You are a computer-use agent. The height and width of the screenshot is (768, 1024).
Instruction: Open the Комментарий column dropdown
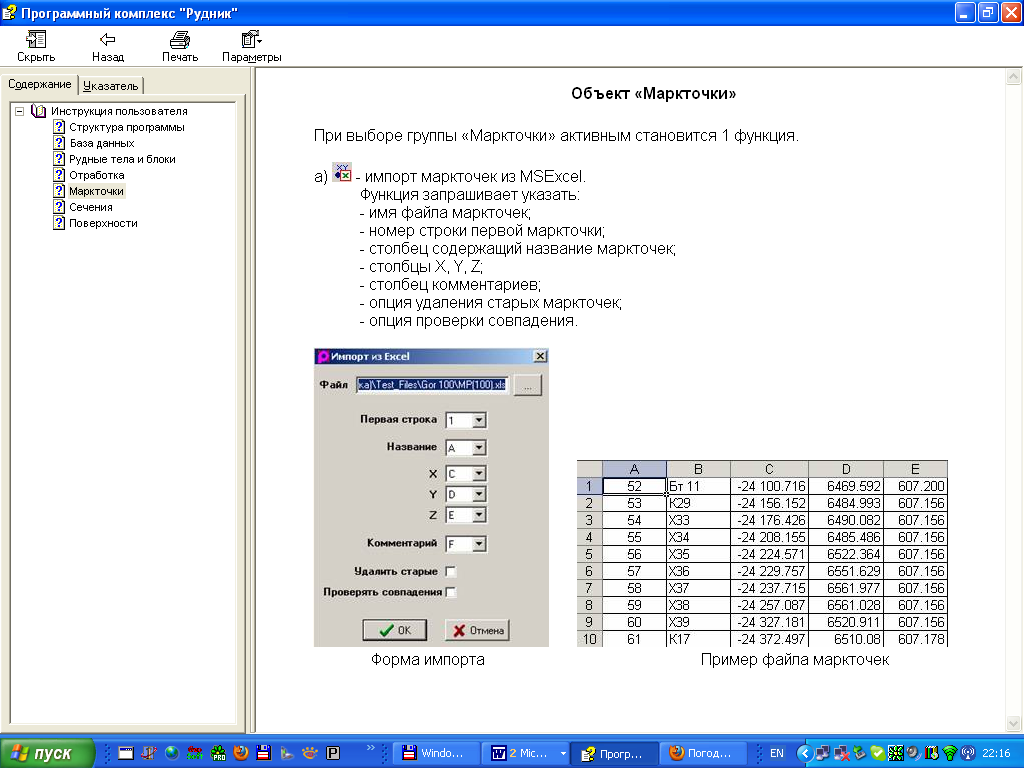click(x=479, y=544)
